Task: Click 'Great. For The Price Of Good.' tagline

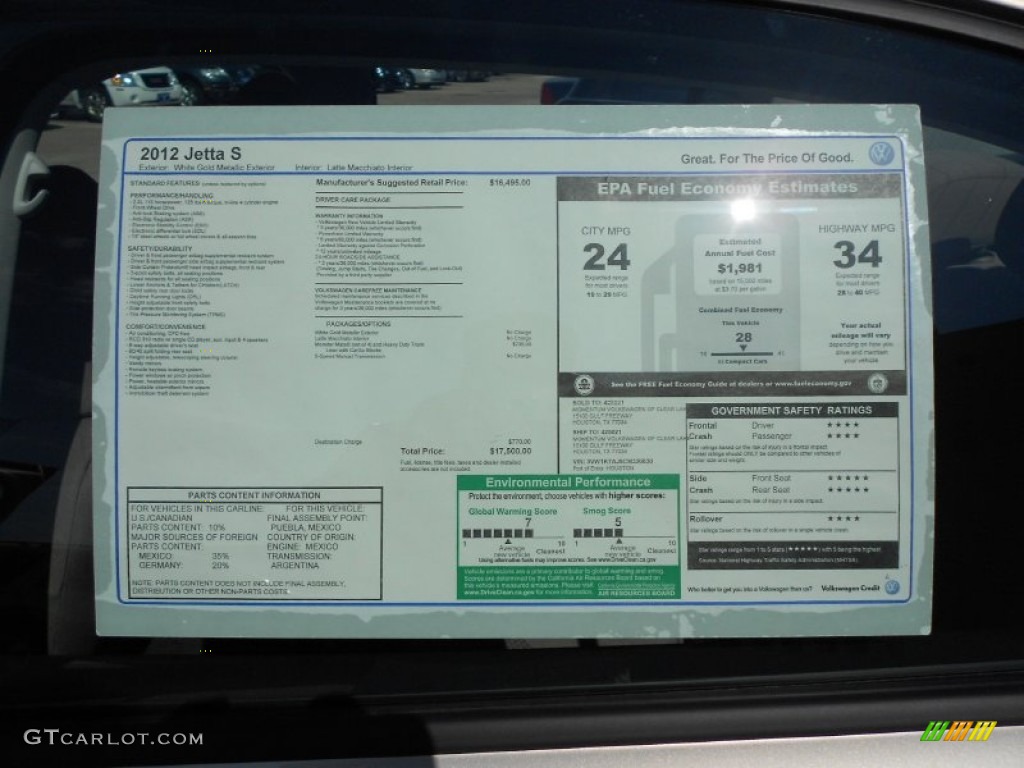Action: [767, 158]
